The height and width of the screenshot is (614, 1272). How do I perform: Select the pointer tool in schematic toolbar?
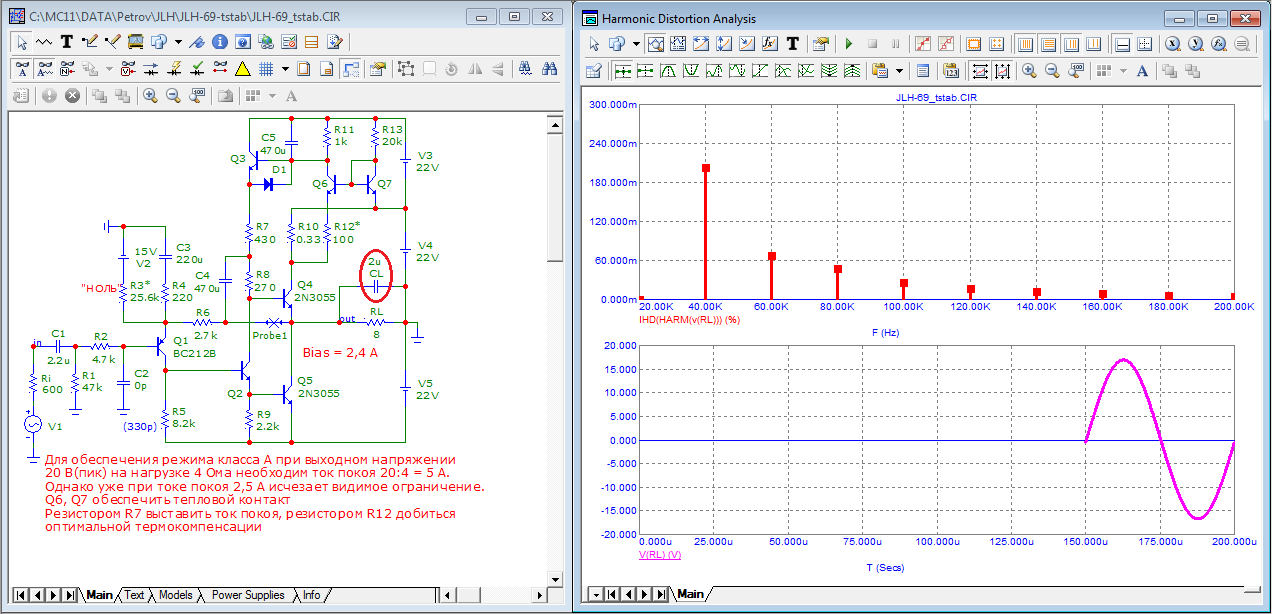22,42
